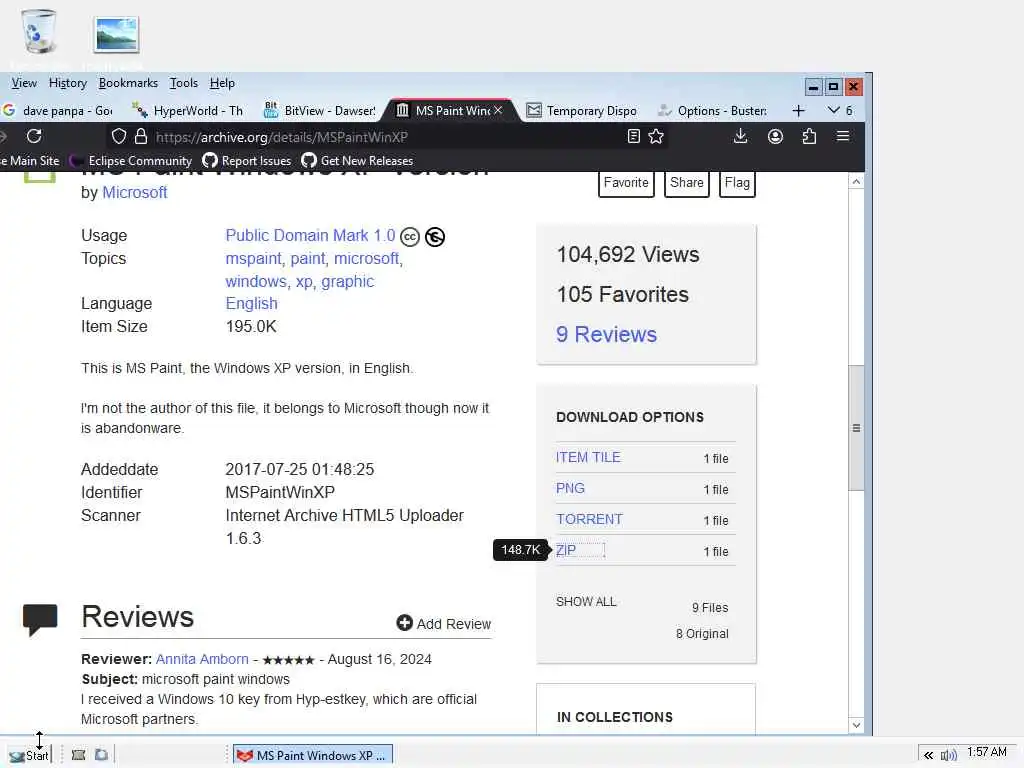Image resolution: width=1024 pixels, height=768 pixels.
Task: Click the Favorite button
Action: [626, 183]
